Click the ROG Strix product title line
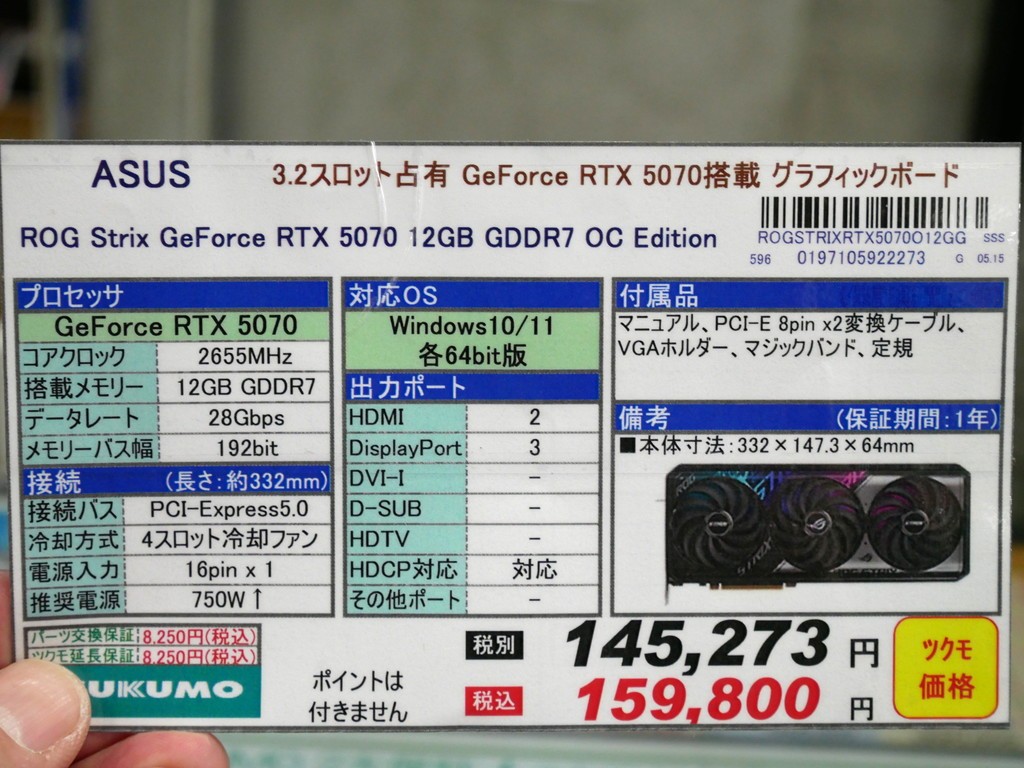Image resolution: width=1024 pixels, height=768 pixels. 368,238
